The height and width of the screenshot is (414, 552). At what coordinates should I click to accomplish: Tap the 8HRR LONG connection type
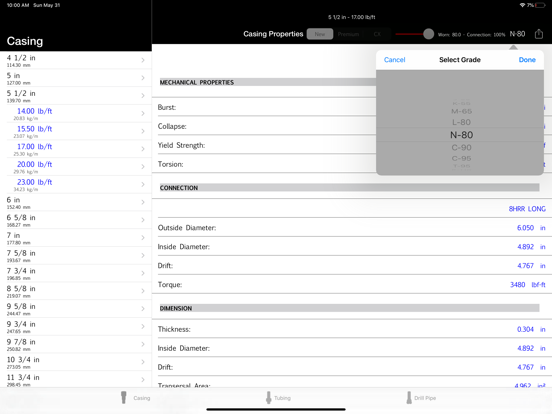(527, 209)
